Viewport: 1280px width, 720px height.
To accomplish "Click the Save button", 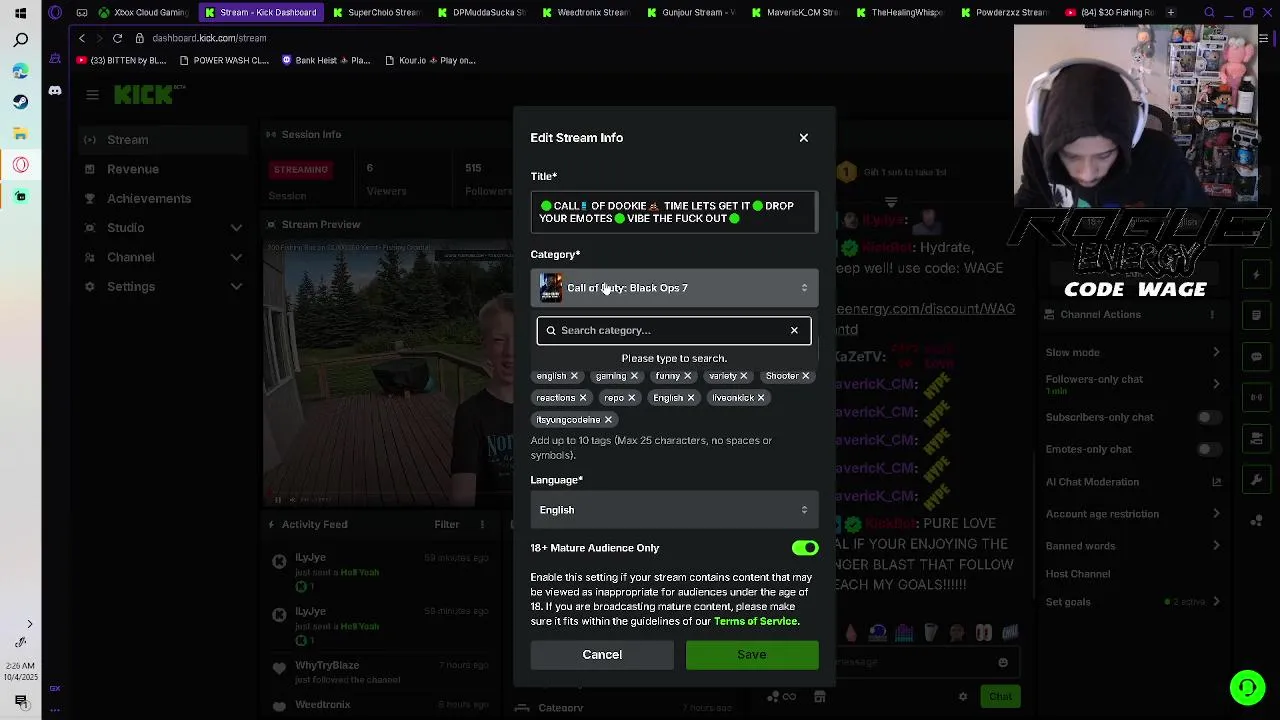I will tap(752, 655).
